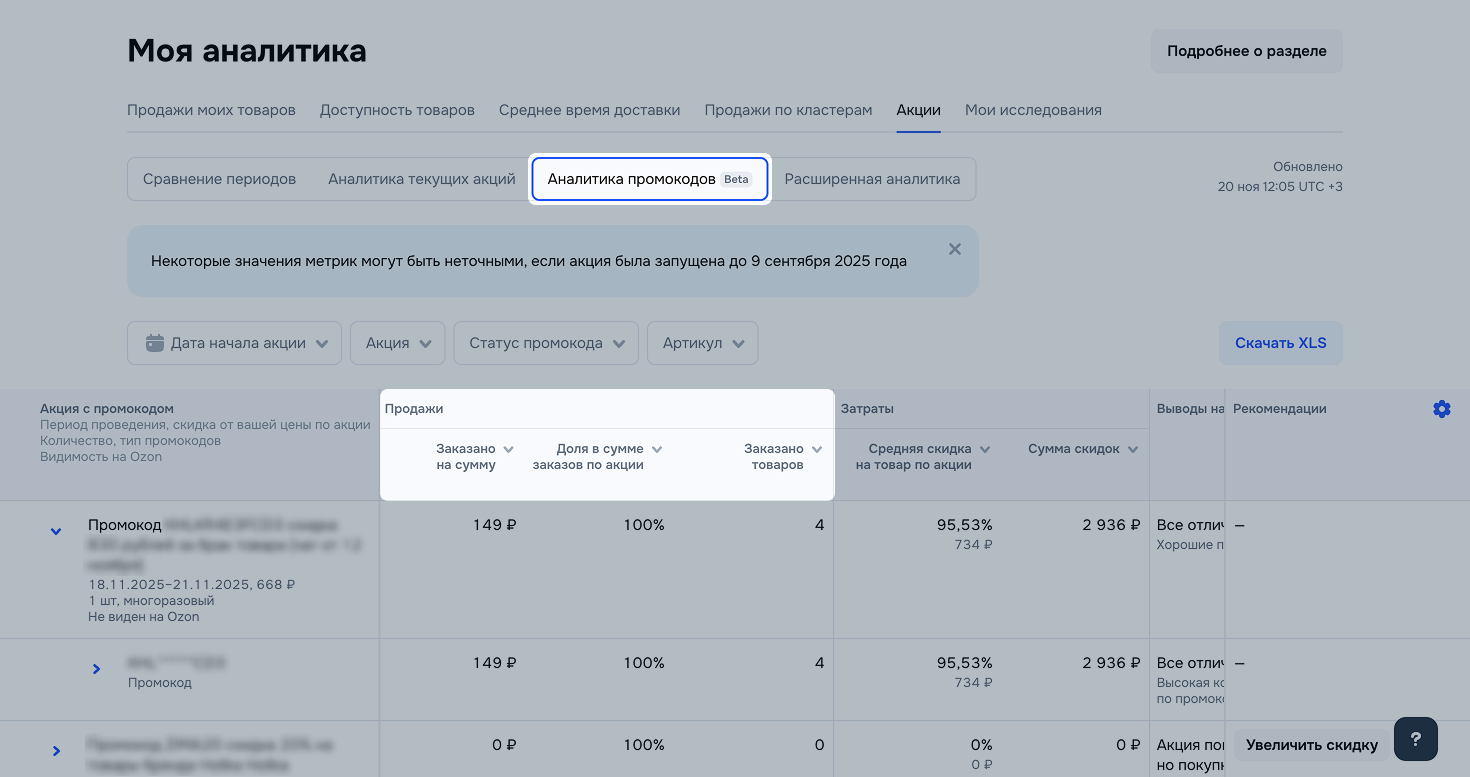Sort by Средняя скидка на товар column
Viewport: 1470px width, 777px height.
tap(985, 450)
